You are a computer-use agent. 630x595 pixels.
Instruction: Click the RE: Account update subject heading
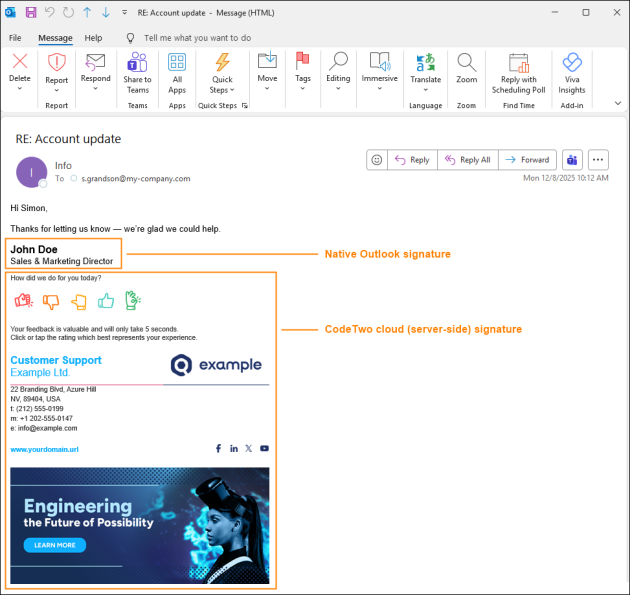coord(68,139)
